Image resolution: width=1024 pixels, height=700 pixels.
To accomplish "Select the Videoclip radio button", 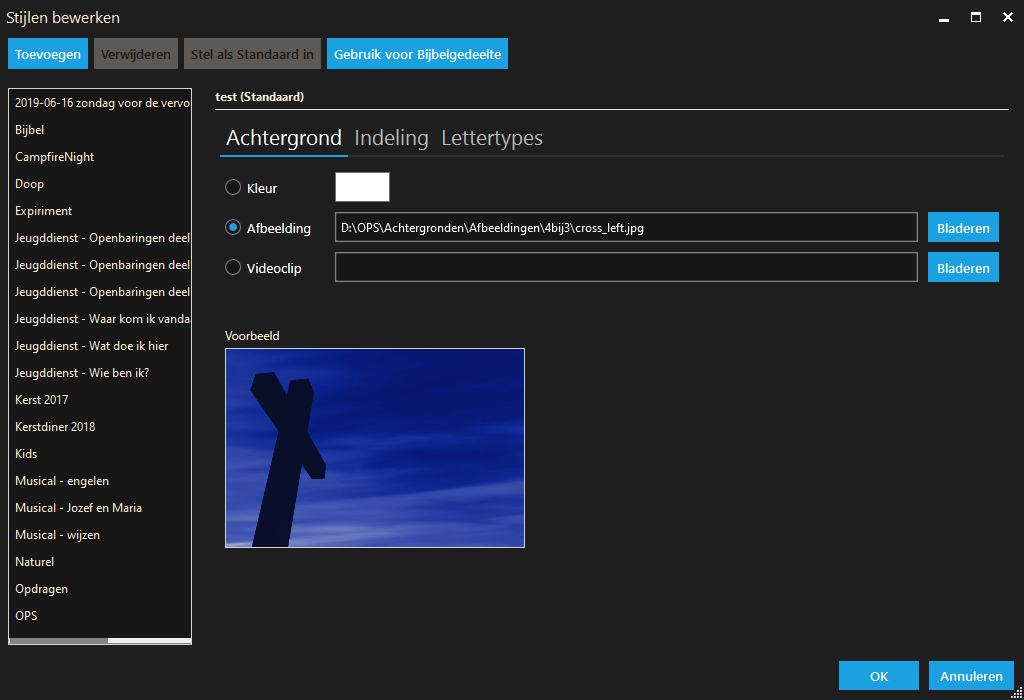I will [233, 267].
